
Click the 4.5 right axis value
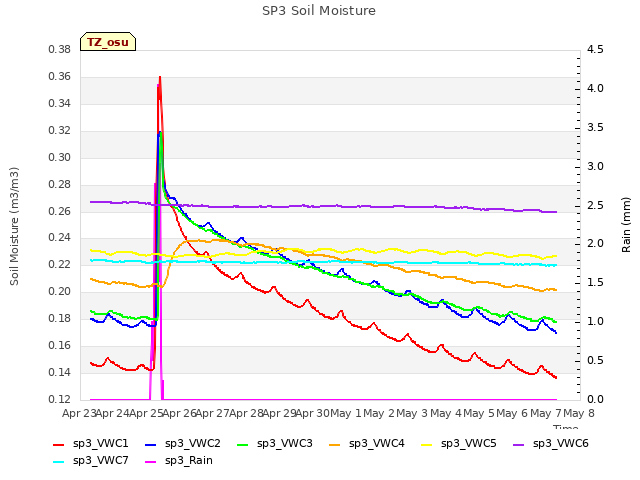pos(595,50)
